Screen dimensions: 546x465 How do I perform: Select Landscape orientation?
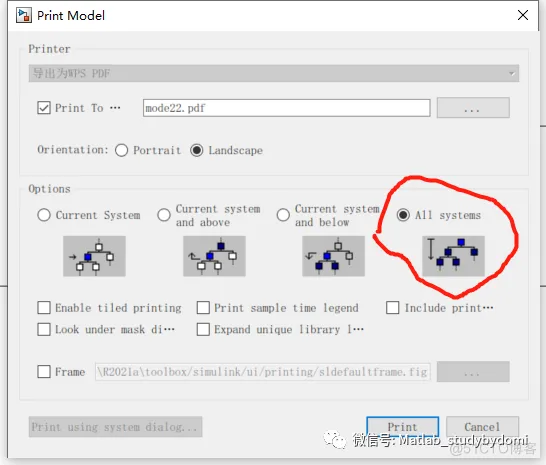(197, 150)
